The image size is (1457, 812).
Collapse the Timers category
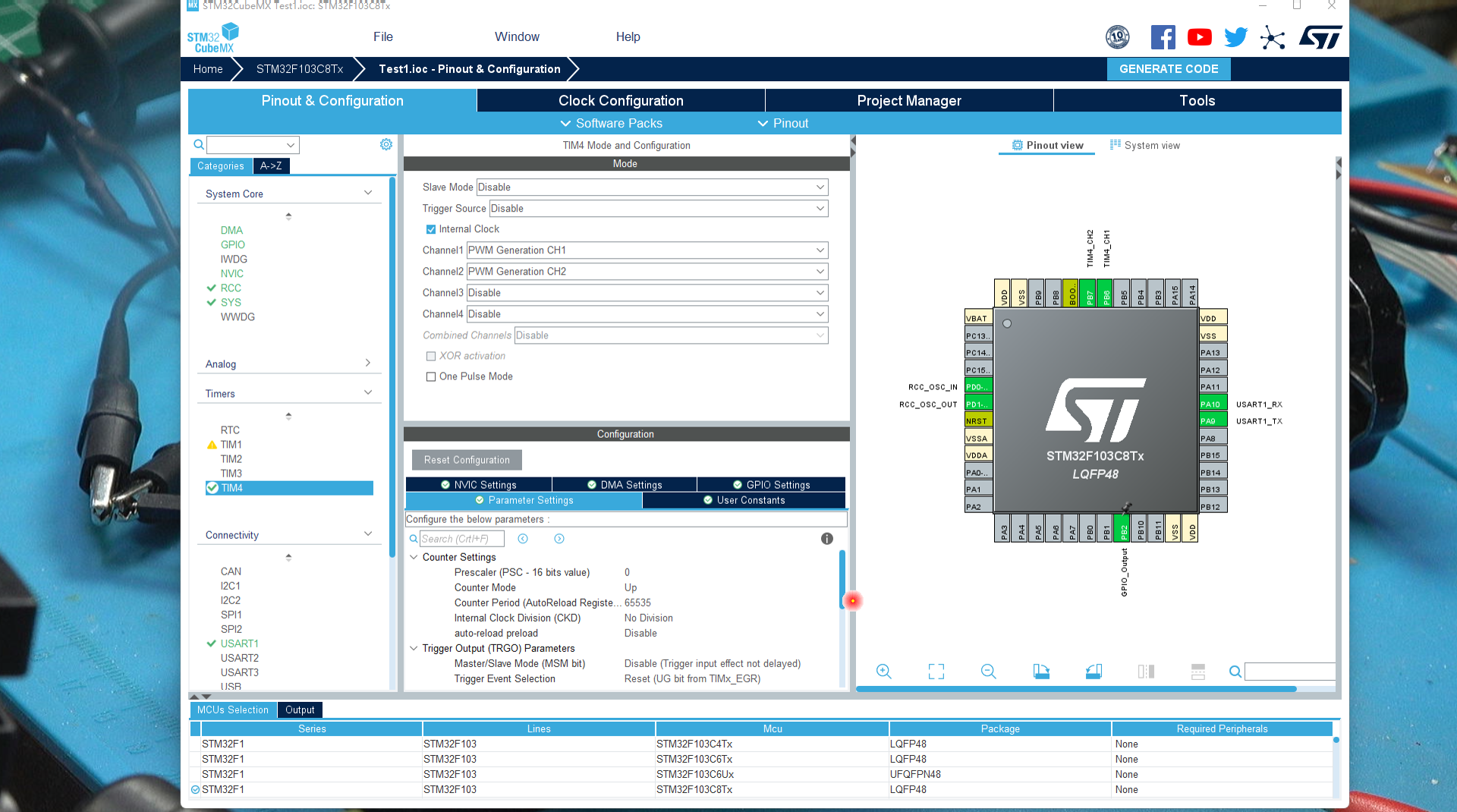[368, 392]
